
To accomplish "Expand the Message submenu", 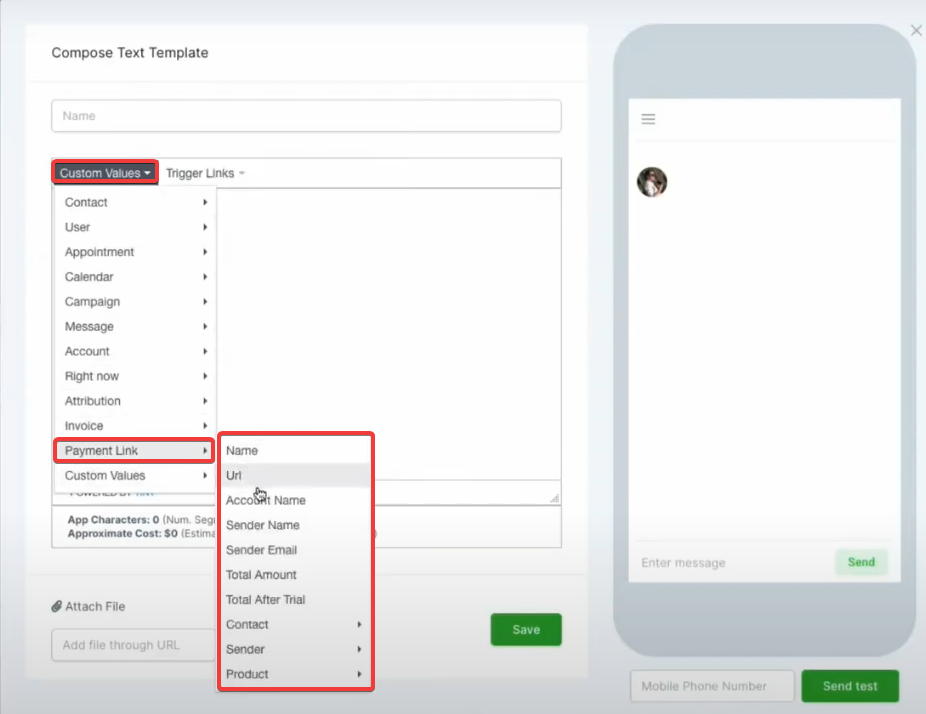I will click(135, 326).
